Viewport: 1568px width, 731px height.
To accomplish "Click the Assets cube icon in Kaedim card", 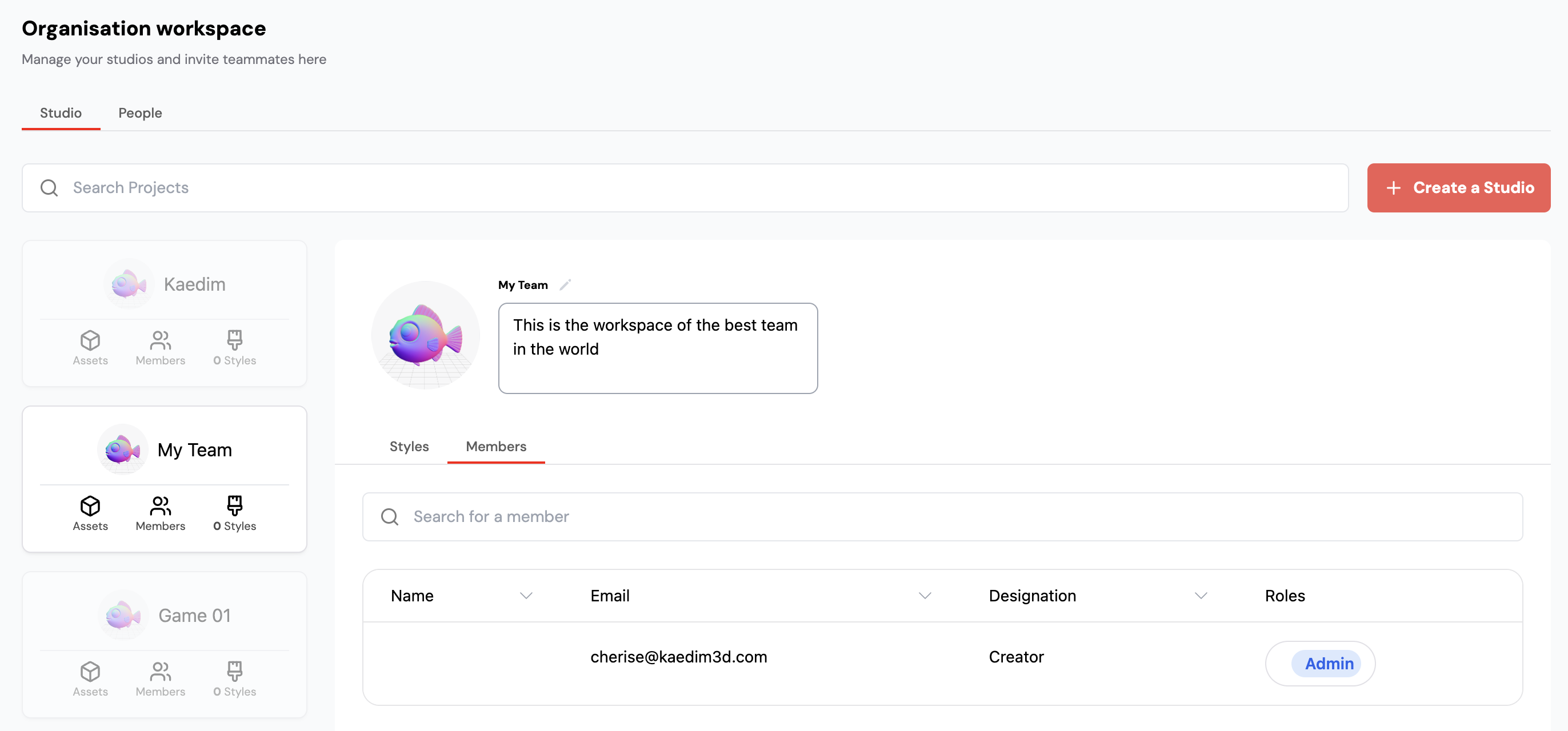I will 90,340.
